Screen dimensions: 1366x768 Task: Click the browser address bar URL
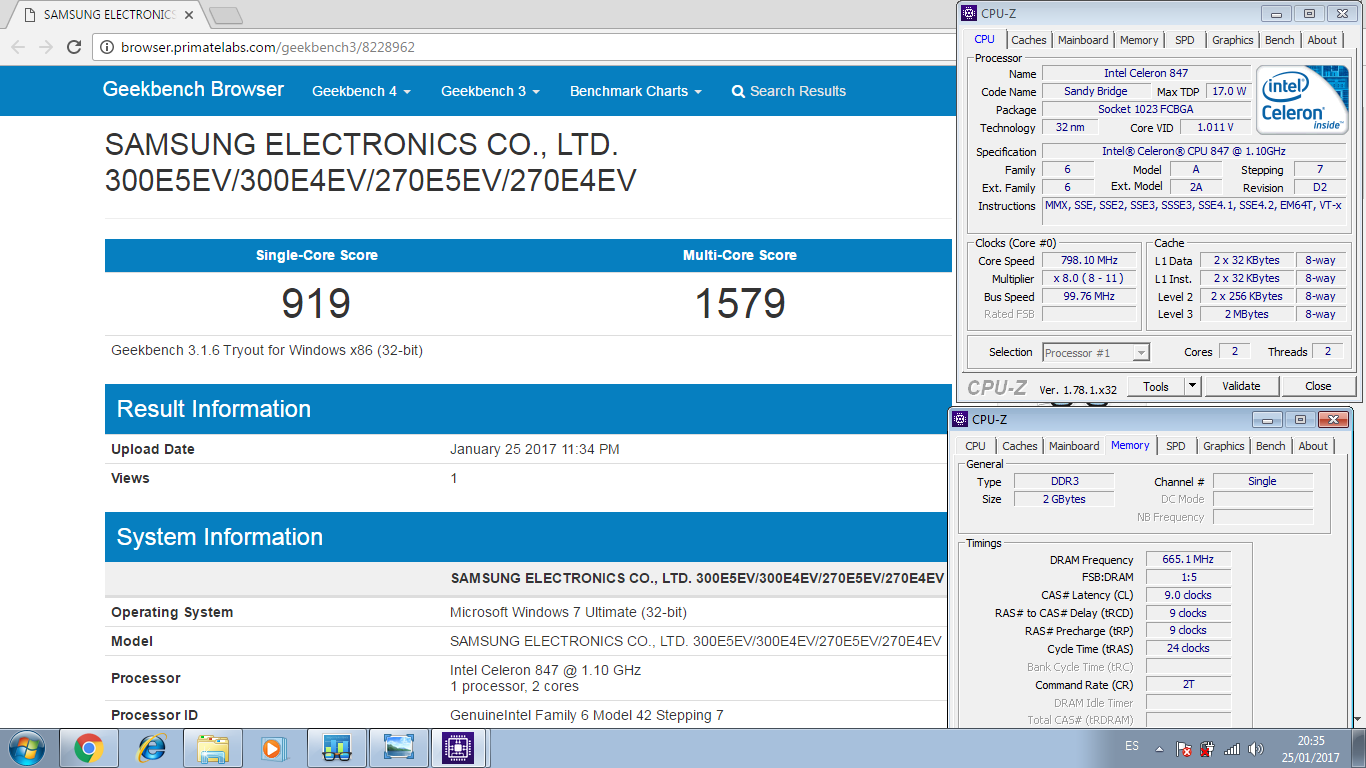click(268, 47)
